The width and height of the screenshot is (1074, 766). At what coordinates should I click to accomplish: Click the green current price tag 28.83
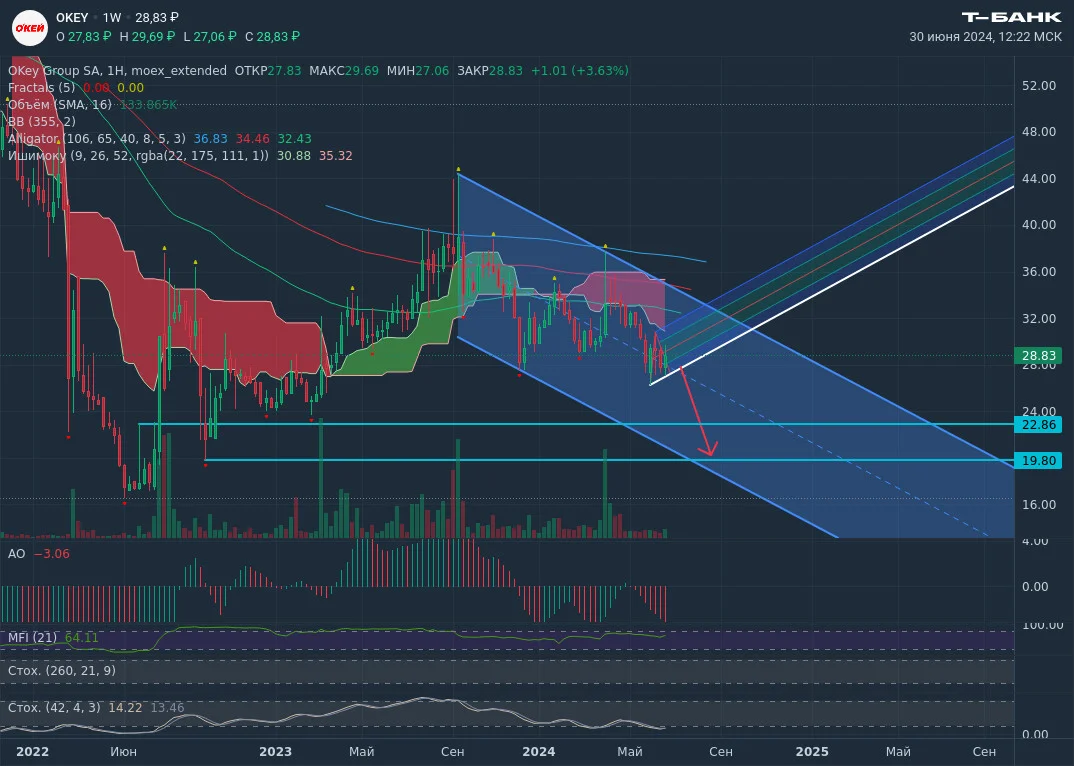coord(1038,355)
